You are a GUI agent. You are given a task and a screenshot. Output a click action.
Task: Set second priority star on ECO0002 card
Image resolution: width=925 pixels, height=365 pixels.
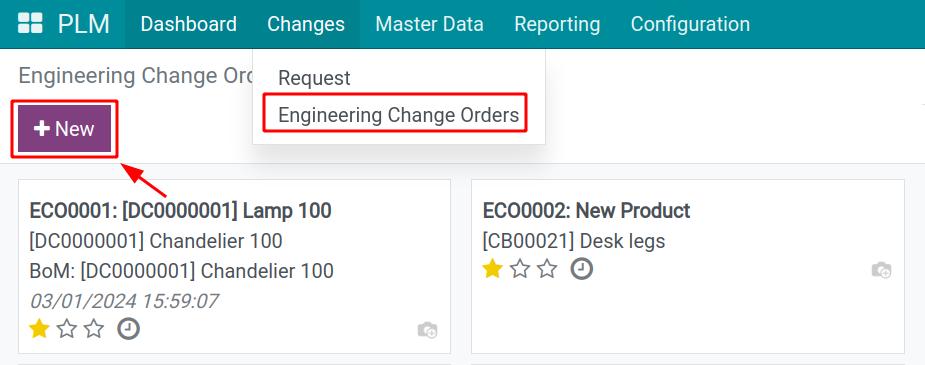520,269
